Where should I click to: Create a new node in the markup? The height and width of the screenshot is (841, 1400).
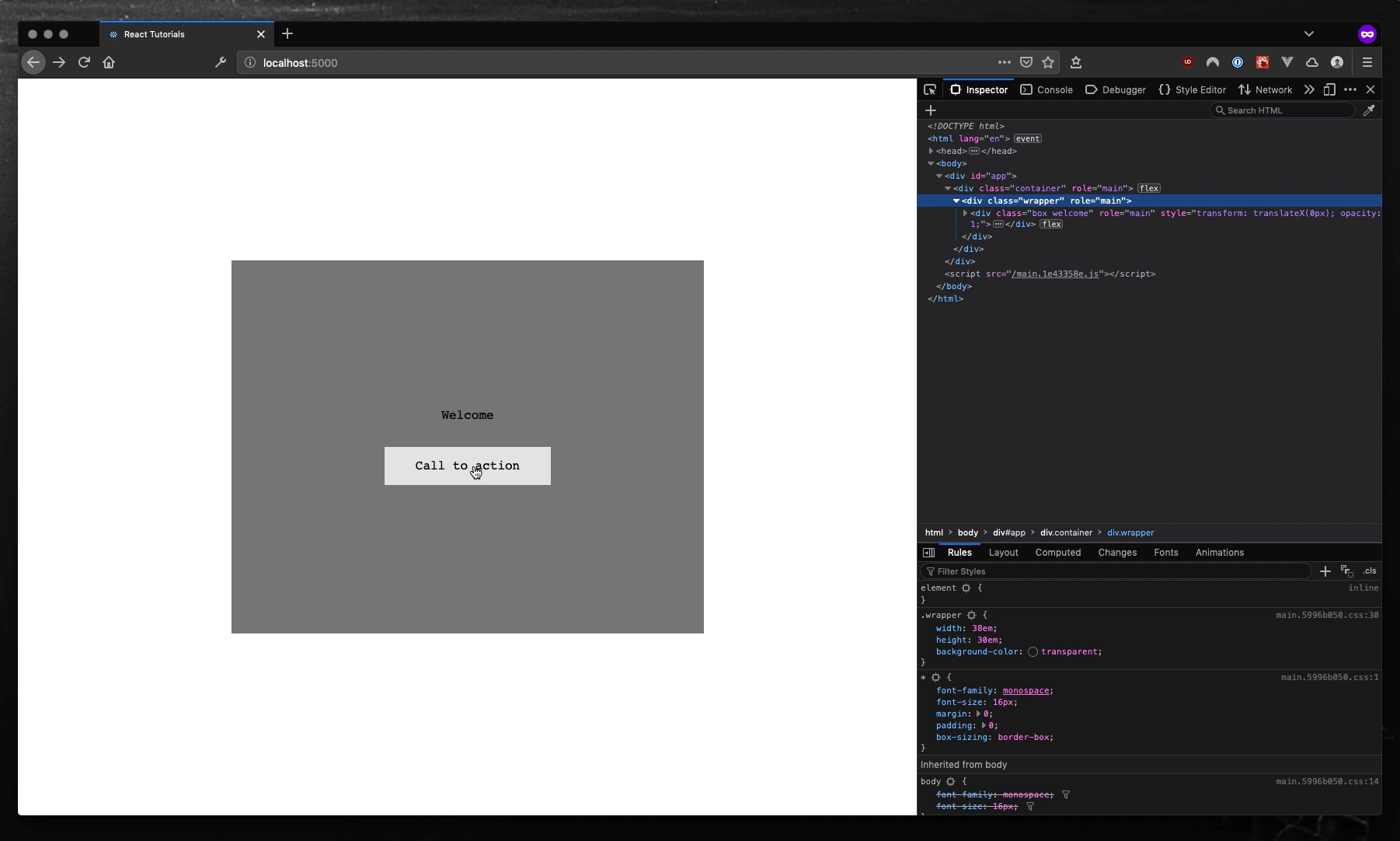931,110
